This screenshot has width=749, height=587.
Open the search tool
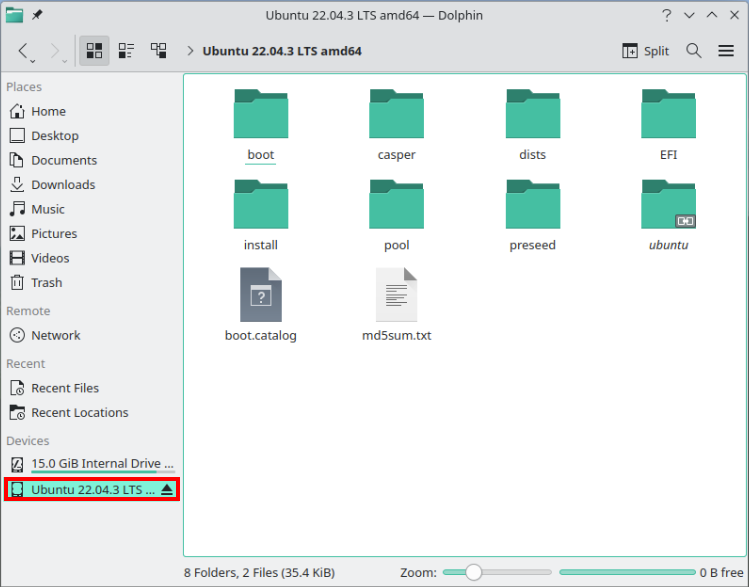tap(694, 51)
